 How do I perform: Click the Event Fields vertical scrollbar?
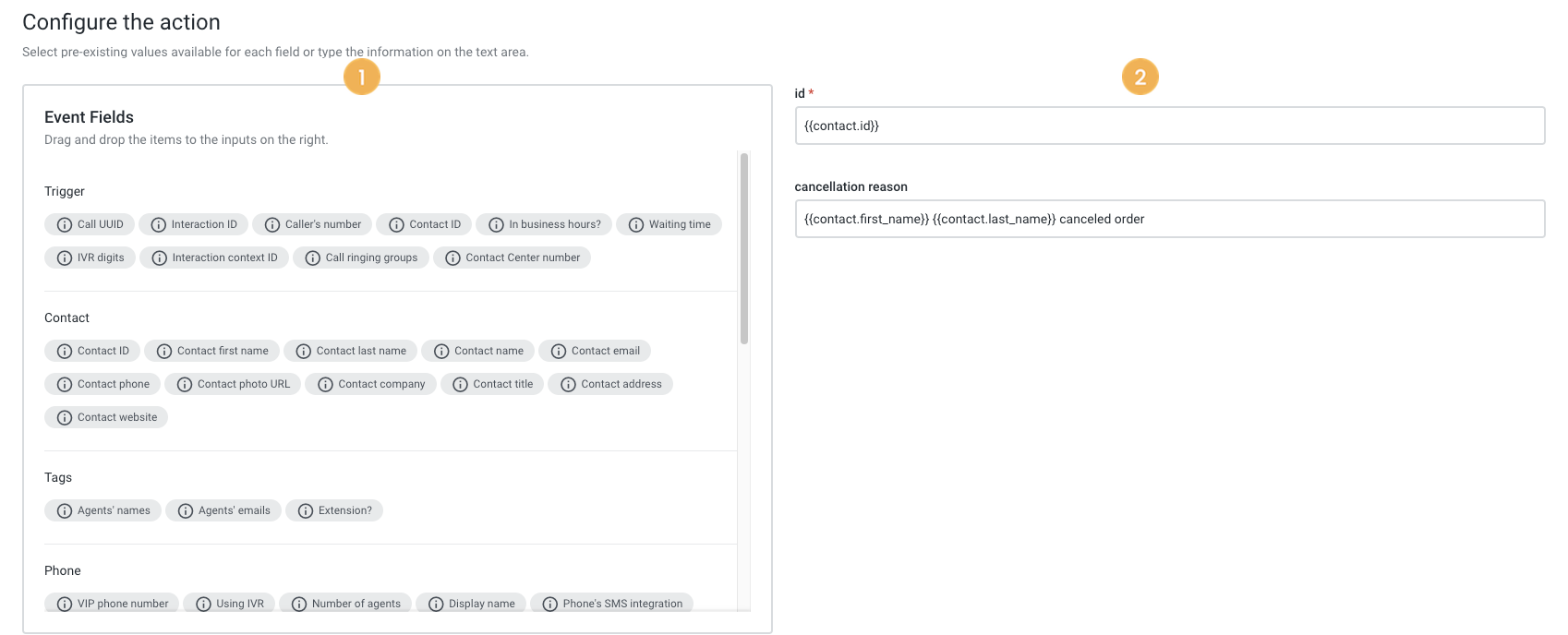click(744, 249)
